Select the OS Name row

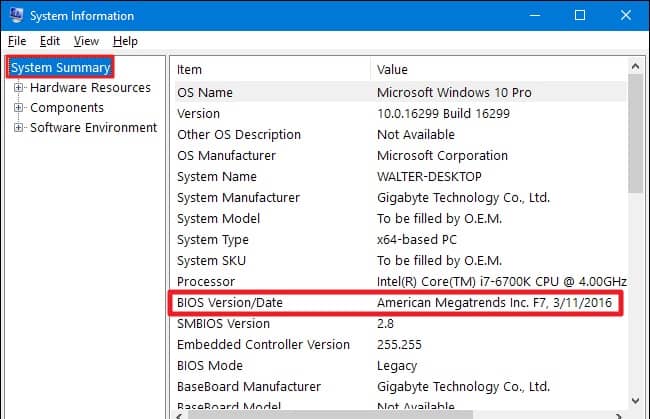tap(398, 92)
